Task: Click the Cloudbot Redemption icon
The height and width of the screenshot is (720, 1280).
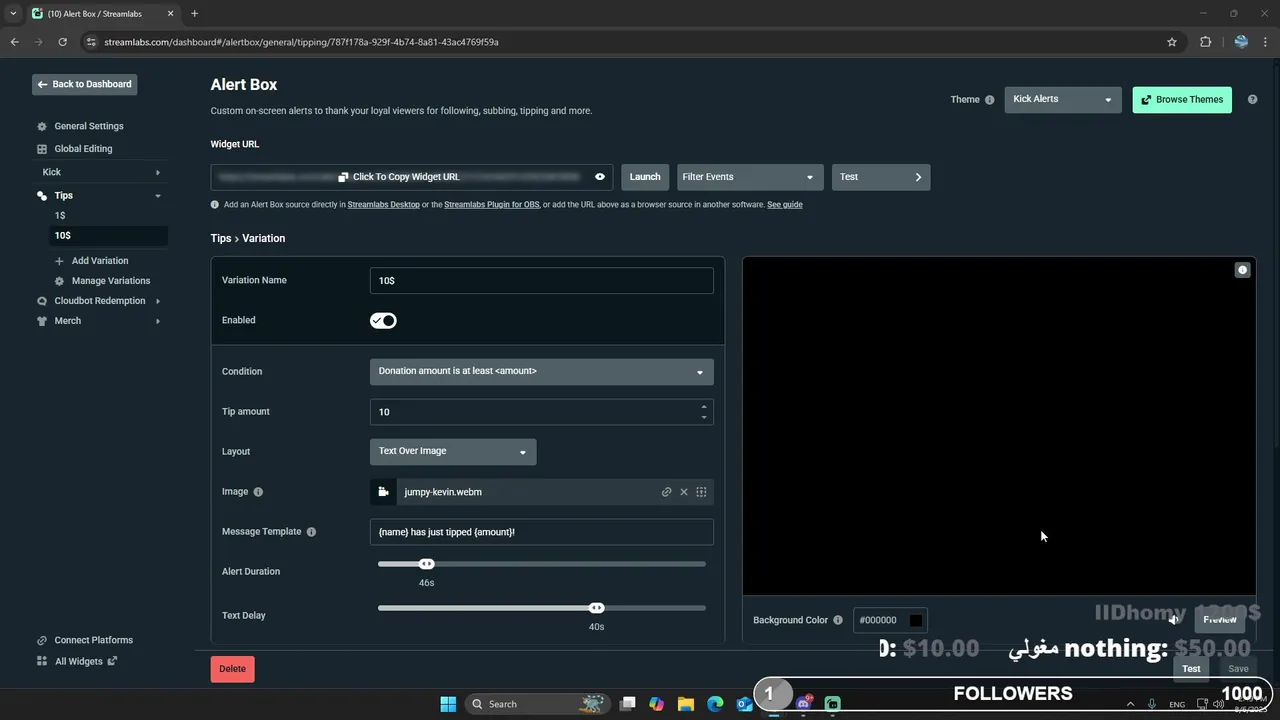Action: coord(42,301)
